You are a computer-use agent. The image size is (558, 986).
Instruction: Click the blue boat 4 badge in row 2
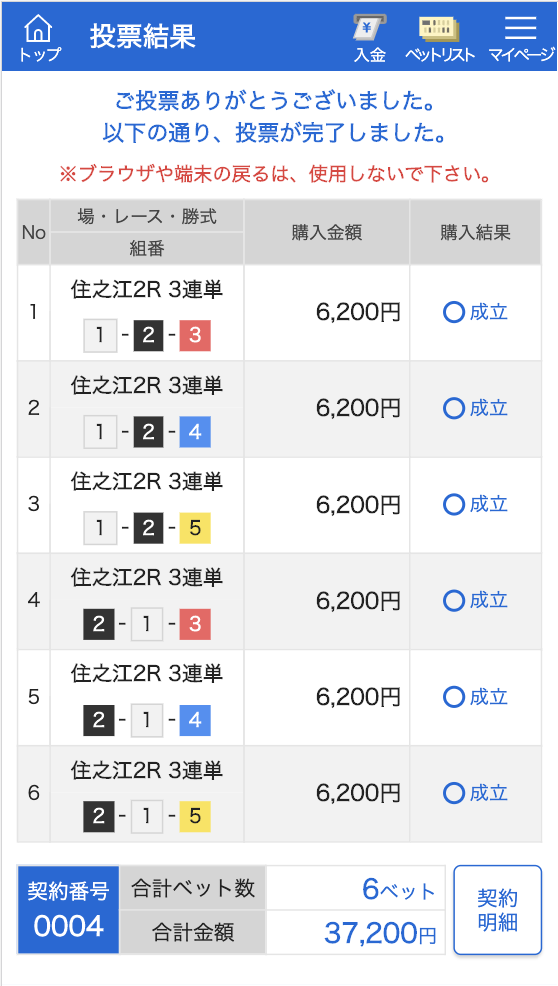tap(195, 433)
